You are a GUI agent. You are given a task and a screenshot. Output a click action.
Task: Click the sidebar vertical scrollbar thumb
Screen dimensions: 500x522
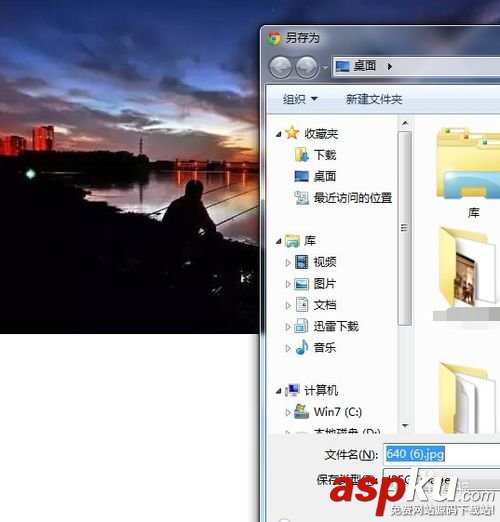pos(405,228)
